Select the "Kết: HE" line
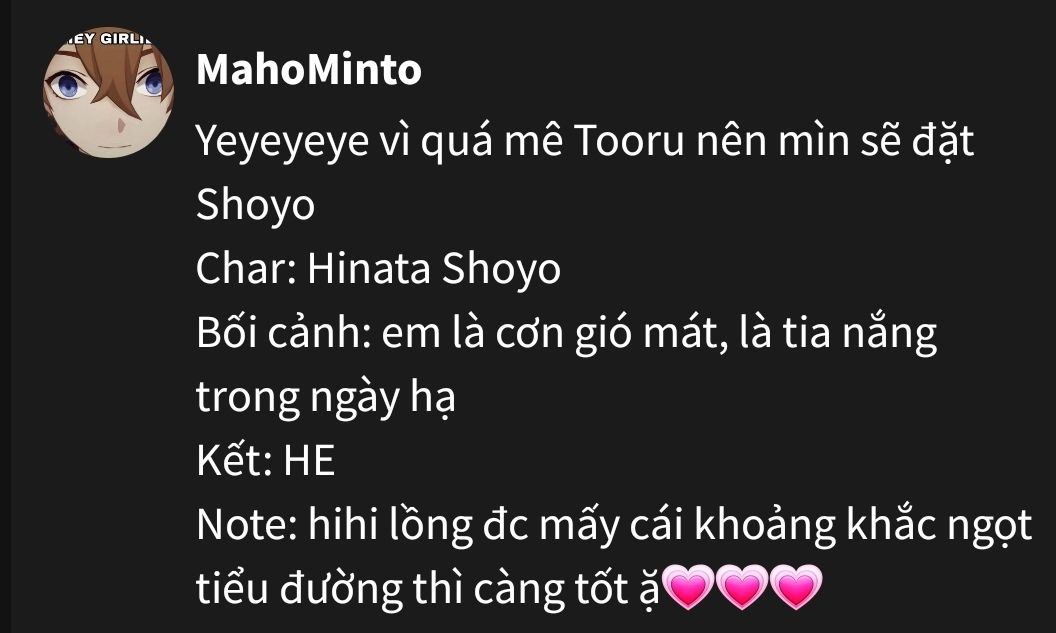Screen dimensions: 1056x633 pos(265,461)
